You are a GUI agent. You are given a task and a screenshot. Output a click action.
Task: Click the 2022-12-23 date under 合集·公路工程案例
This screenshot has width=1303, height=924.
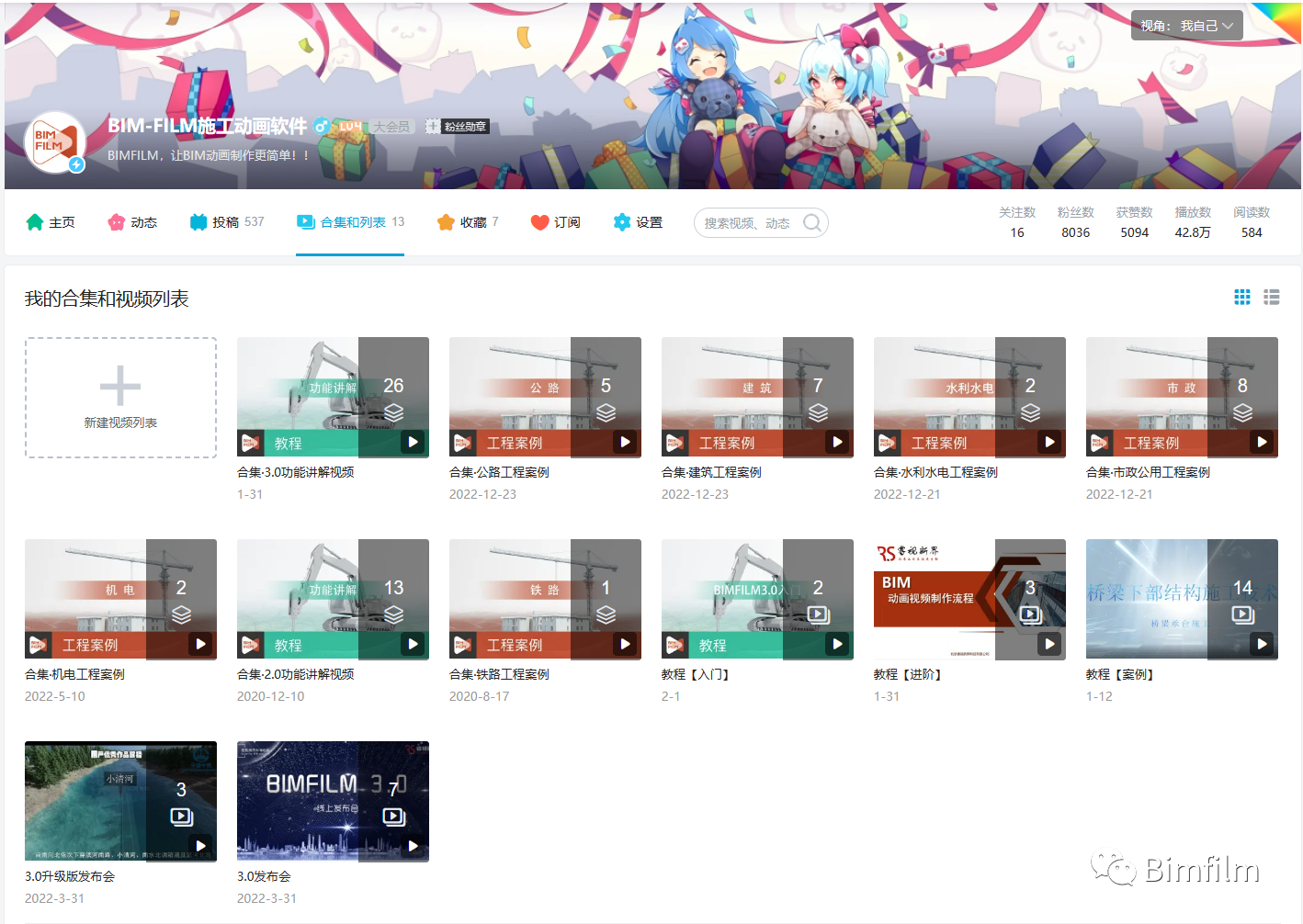click(x=482, y=494)
